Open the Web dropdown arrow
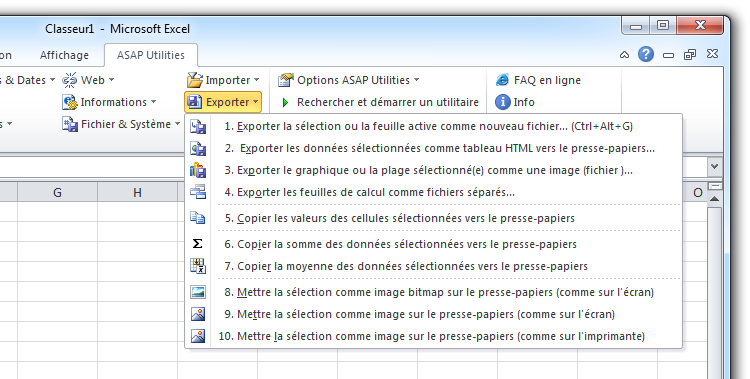This screenshot has width=750, height=379. coord(111,80)
